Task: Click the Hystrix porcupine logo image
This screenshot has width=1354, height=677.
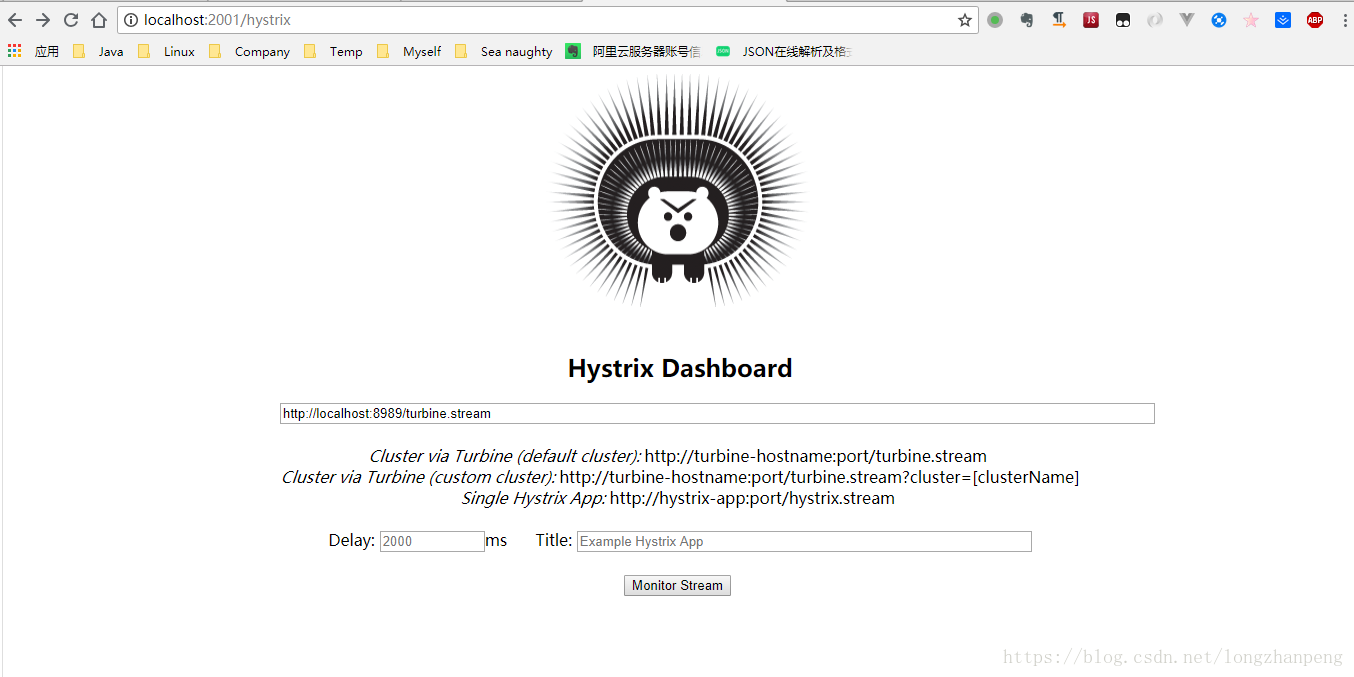Action: pos(679,192)
